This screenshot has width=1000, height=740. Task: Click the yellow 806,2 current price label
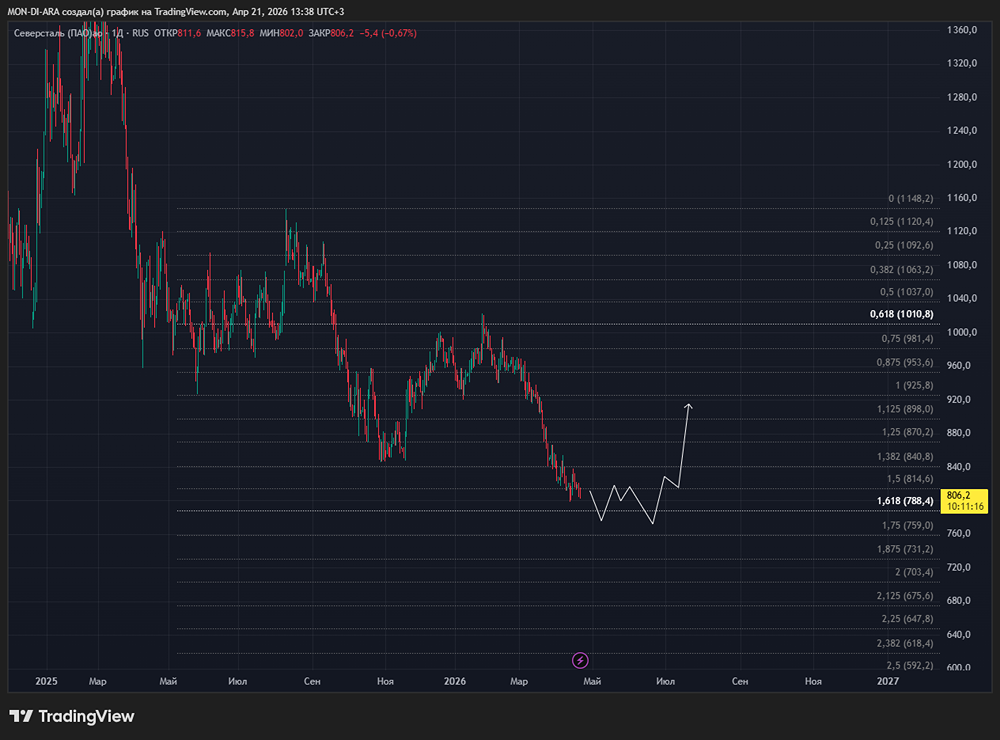(964, 501)
